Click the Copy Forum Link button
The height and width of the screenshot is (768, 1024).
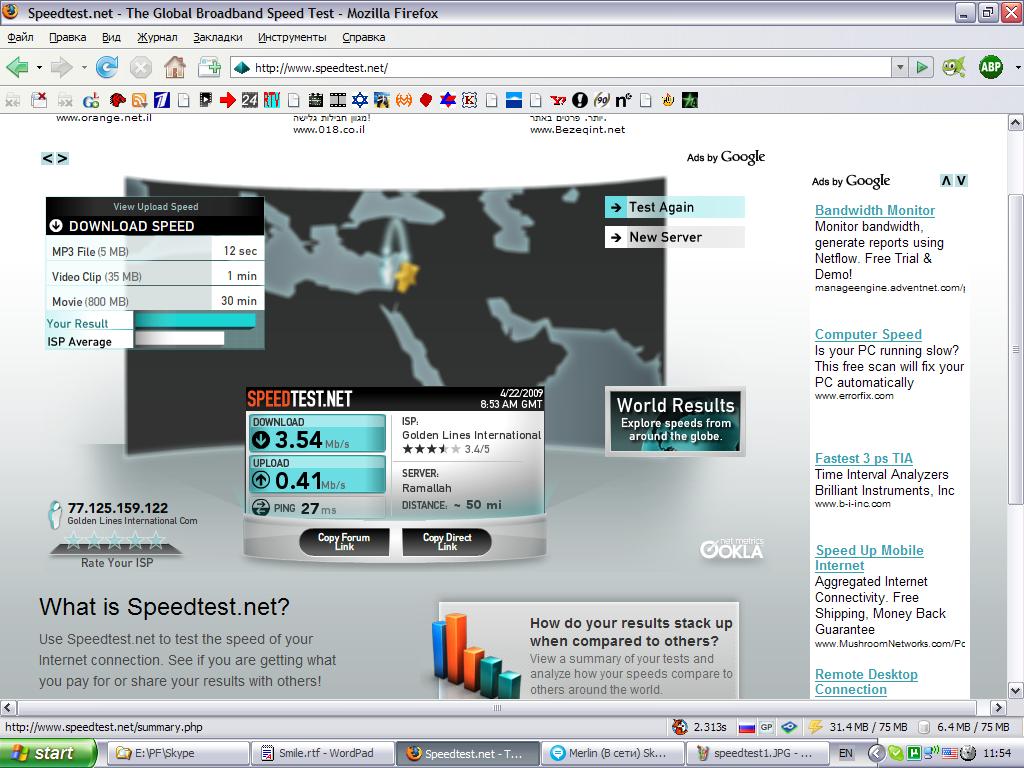coord(344,542)
